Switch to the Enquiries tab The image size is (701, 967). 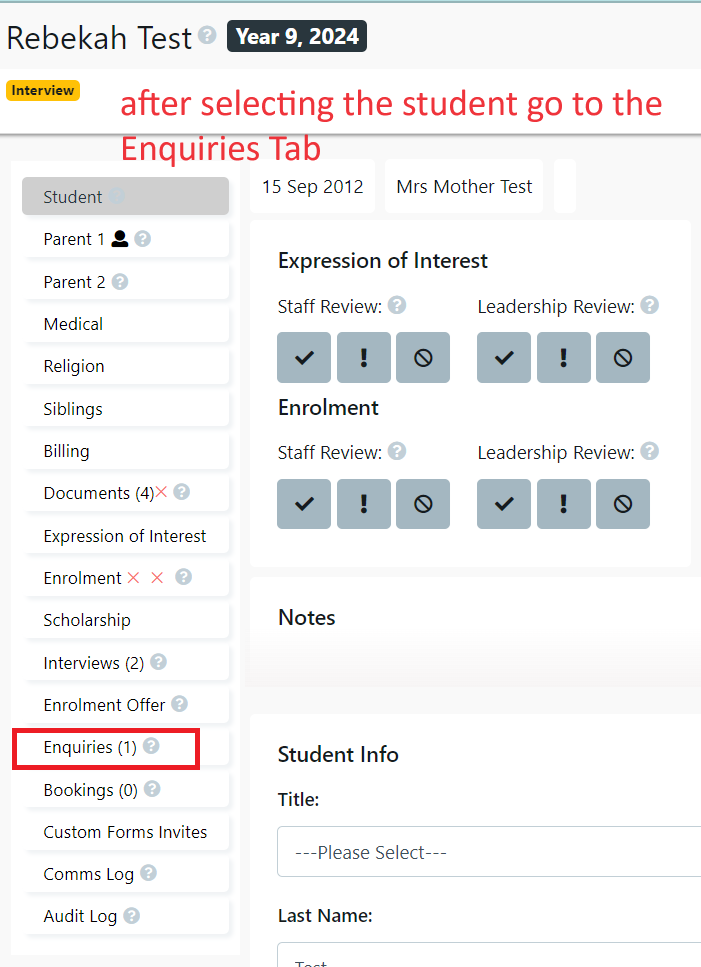tap(92, 746)
